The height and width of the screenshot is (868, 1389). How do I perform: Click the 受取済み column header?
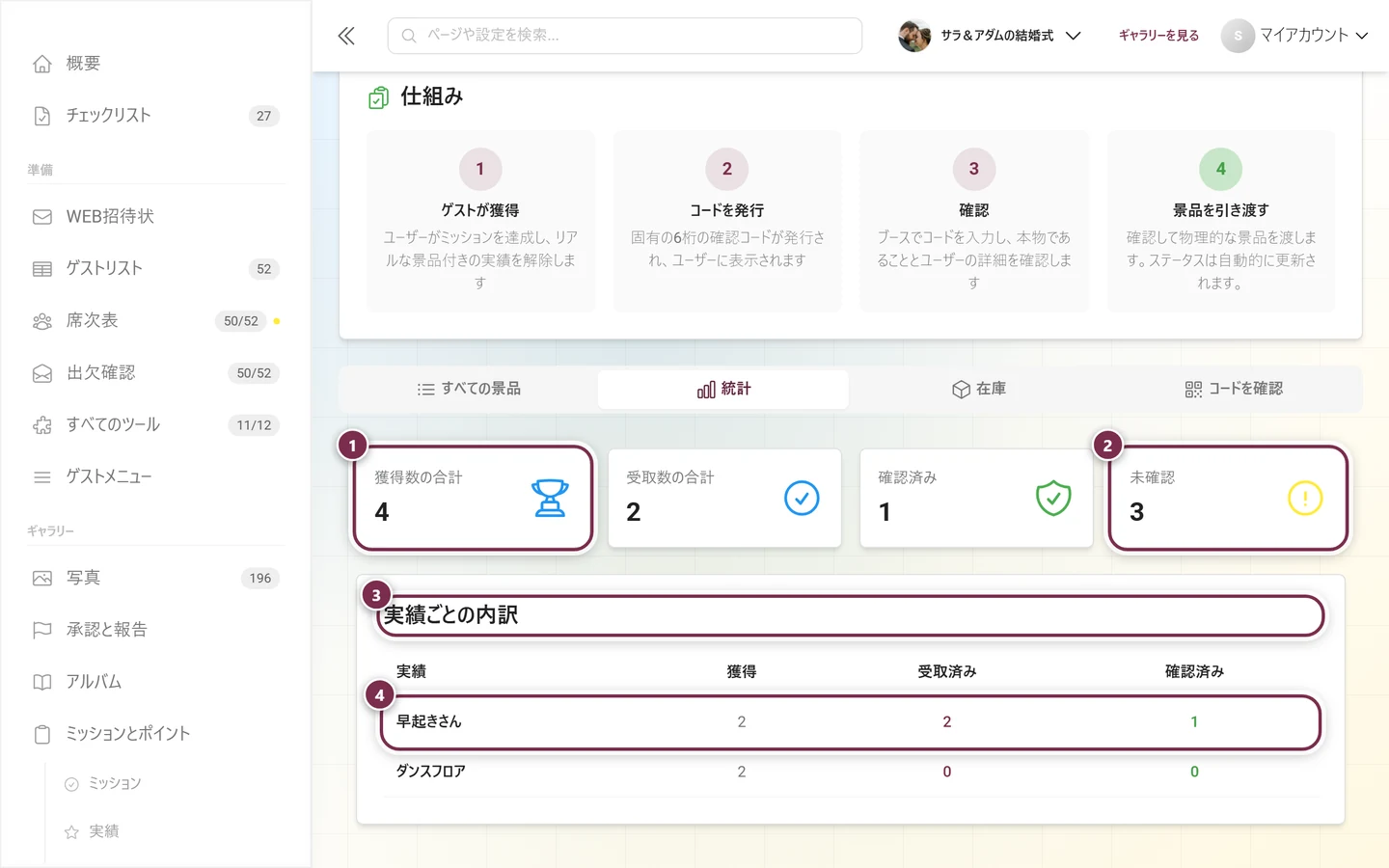point(947,671)
